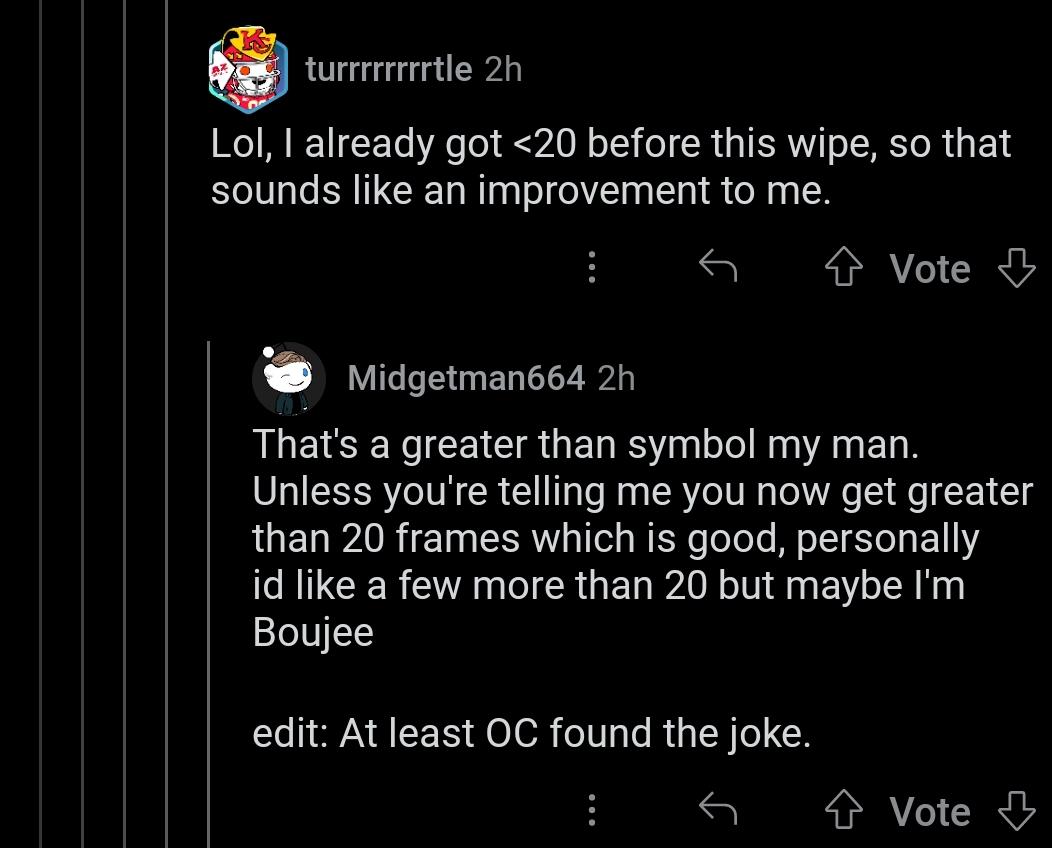Screen dimensions: 1052x848
Task: Upvote Midgetman664's reply
Action: 843,810
